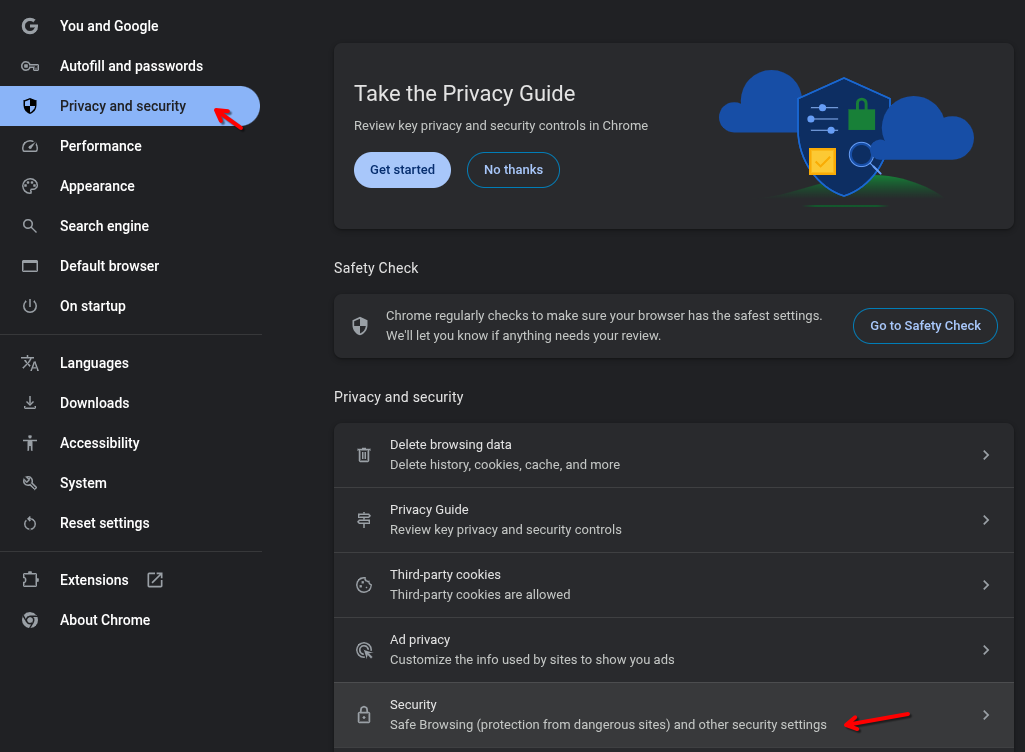Click the Ad privacy cursor icon

(364, 650)
